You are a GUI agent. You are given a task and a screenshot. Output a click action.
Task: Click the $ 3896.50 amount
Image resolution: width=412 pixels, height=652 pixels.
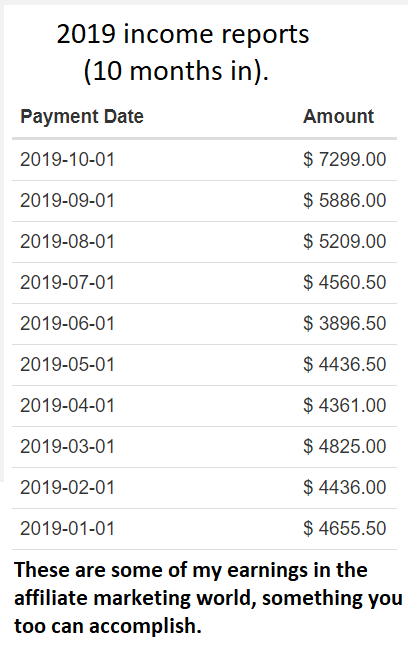(345, 324)
